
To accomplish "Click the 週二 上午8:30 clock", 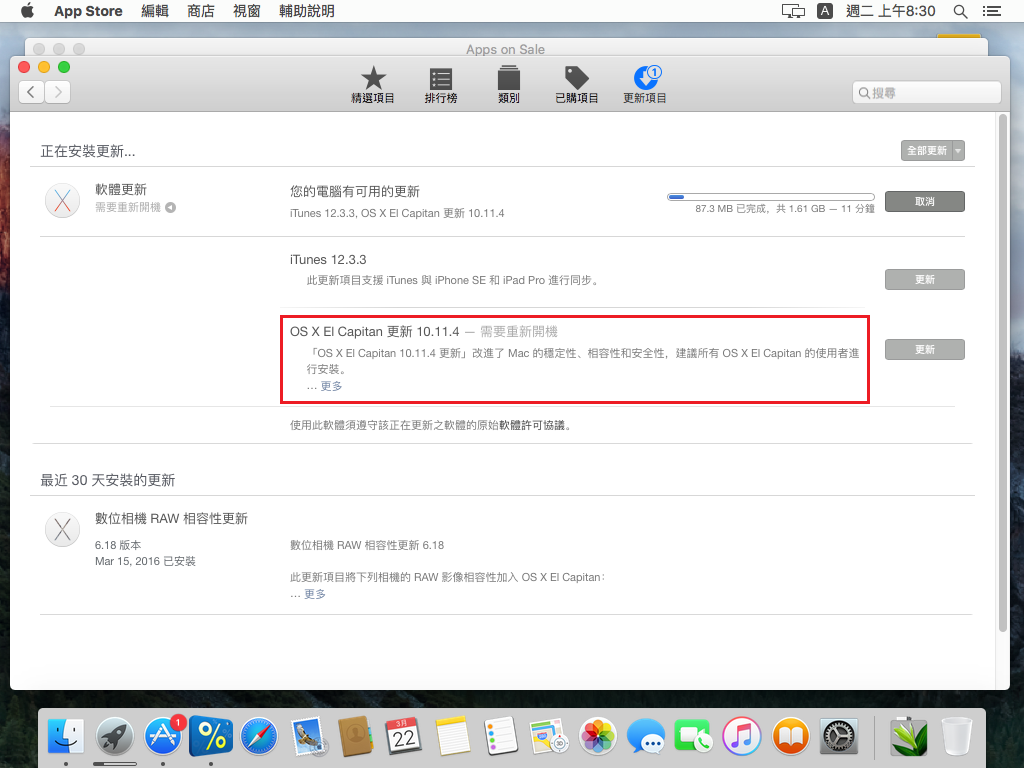I will pyautogui.click(x=891, y=11).
